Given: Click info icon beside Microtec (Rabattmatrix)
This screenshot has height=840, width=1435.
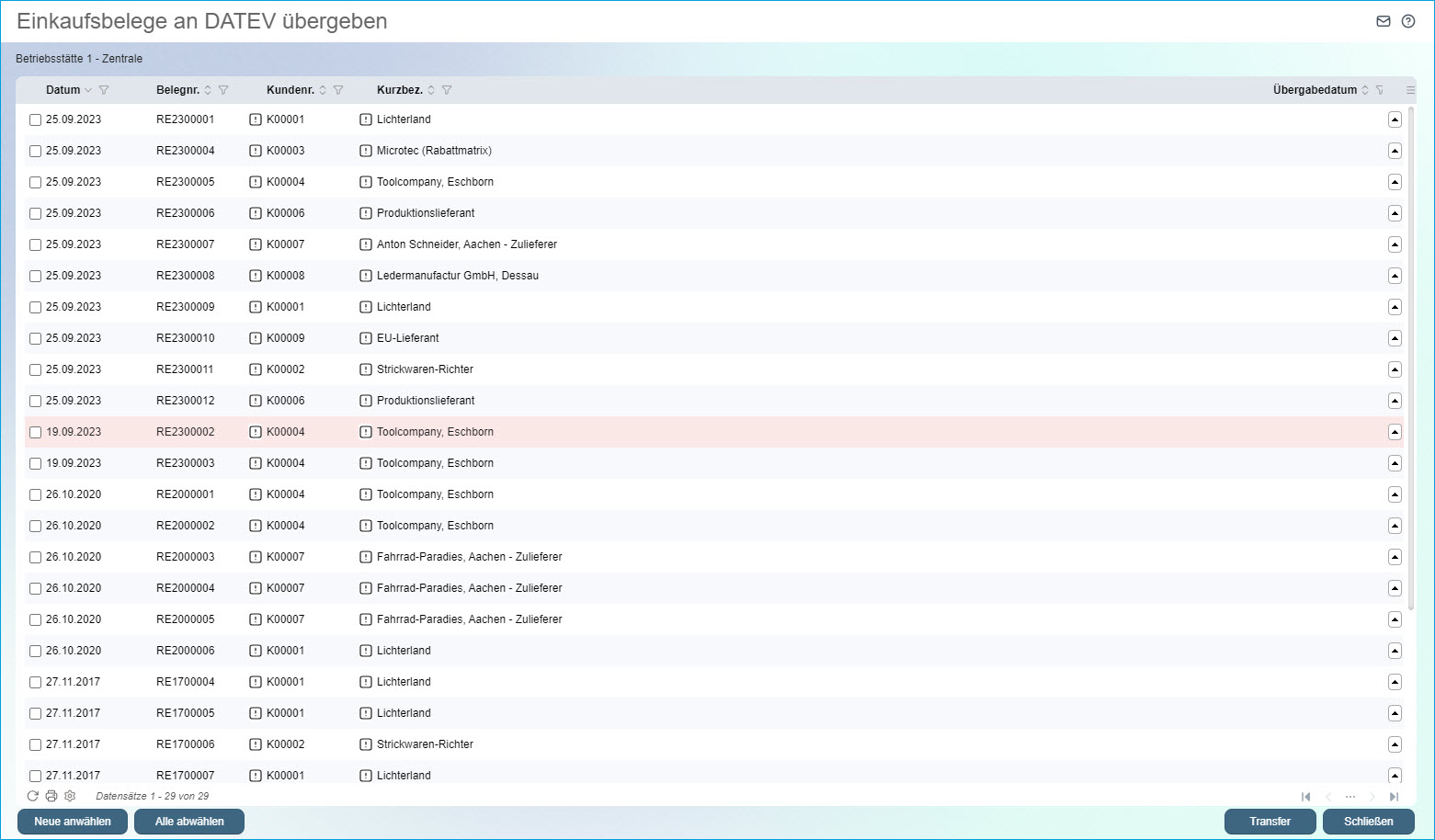Looking at the screenshot, I should [366, 151].
